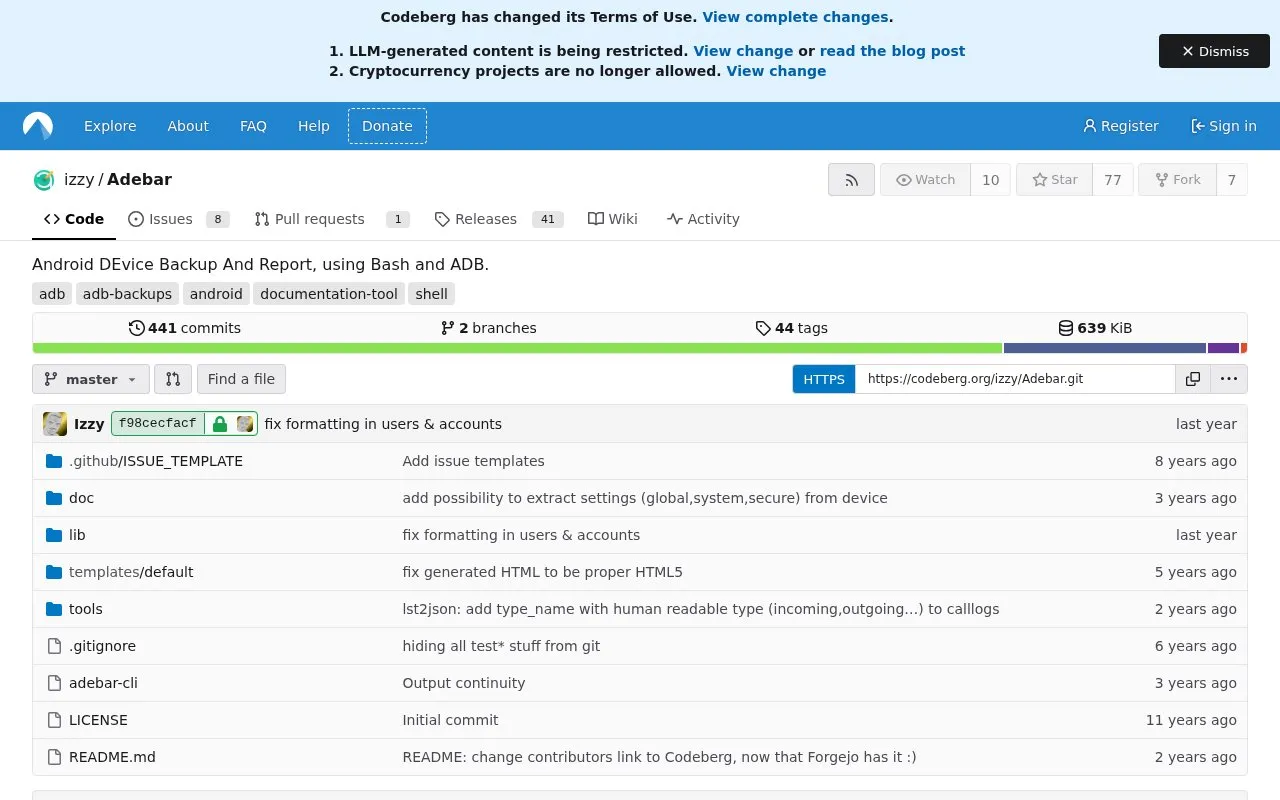Expand the master branch dropdown
This screenshot has height=800, width=1280.
[91, 379]
